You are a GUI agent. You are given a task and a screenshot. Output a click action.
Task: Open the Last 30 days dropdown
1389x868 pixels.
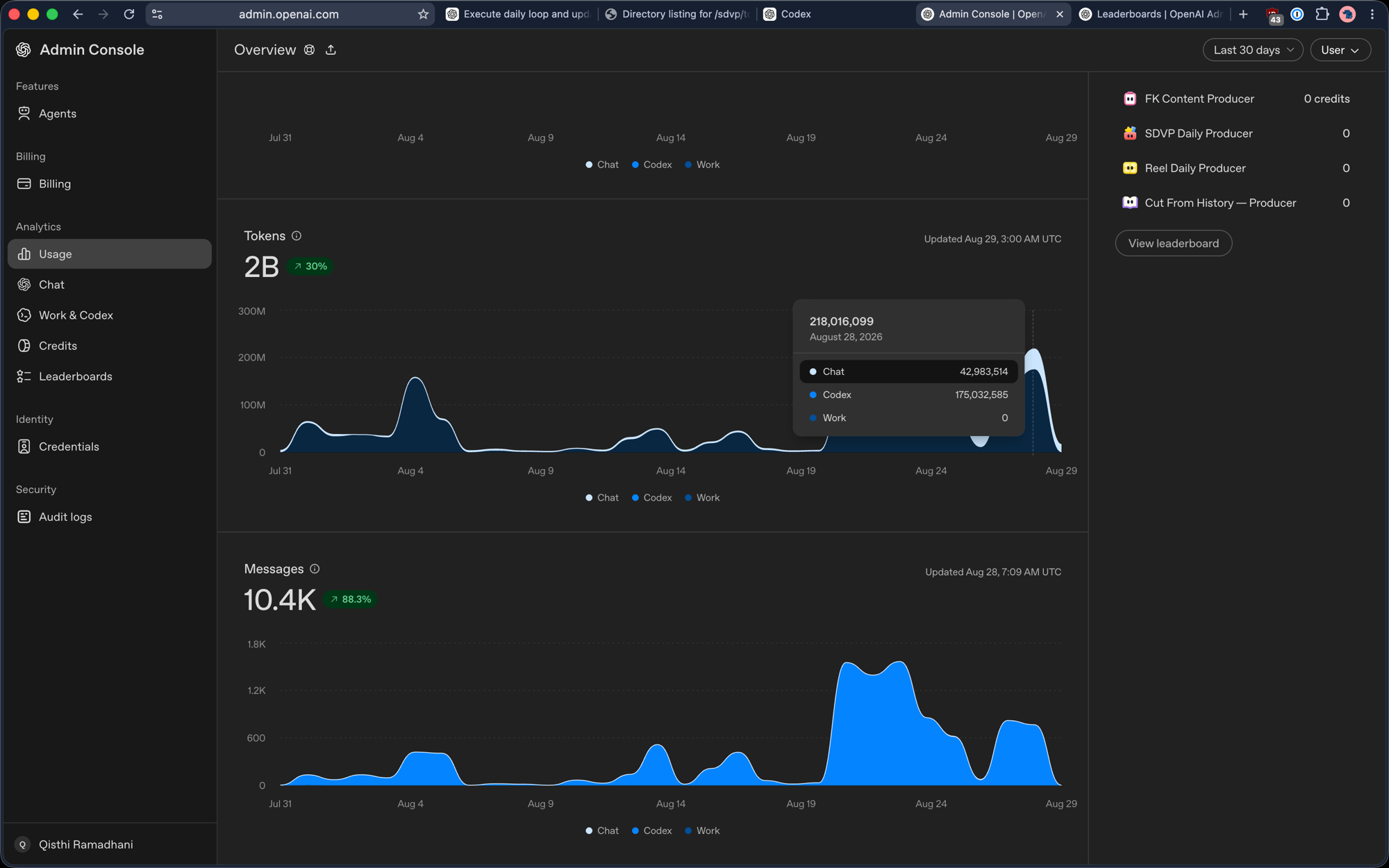pyautogui.click(x=1253, y=50)
